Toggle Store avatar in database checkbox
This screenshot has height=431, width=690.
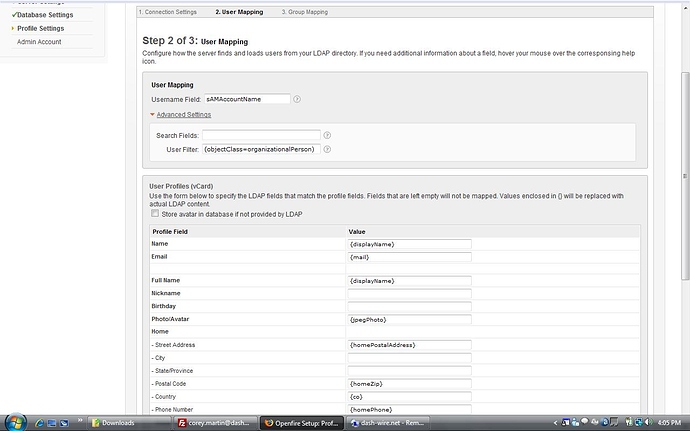click(x=155, y=214)
